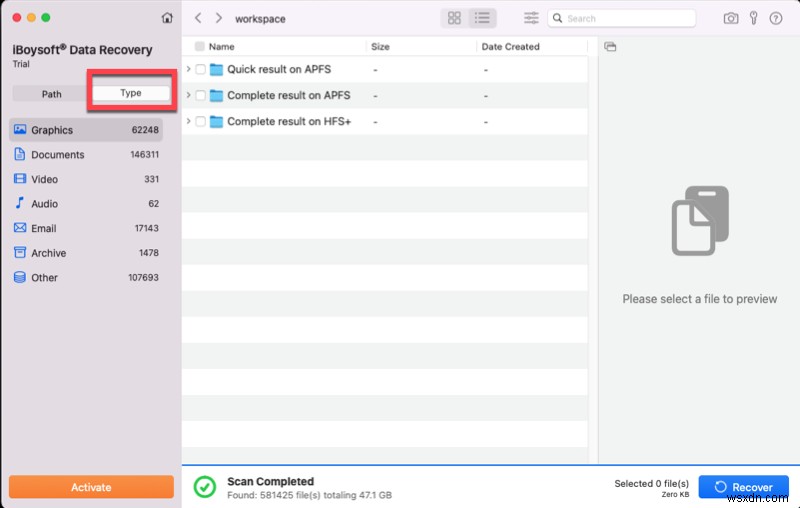Toggle the preview panel icon
The image size is (800, 508).
(610, 46)
